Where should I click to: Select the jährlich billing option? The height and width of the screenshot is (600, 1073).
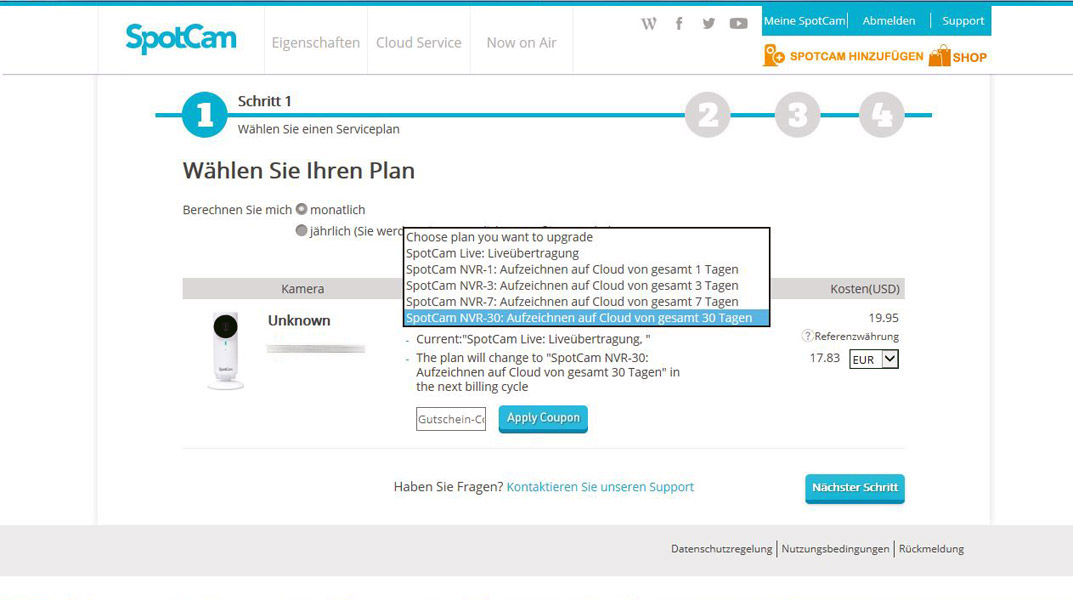coord(301,231)
